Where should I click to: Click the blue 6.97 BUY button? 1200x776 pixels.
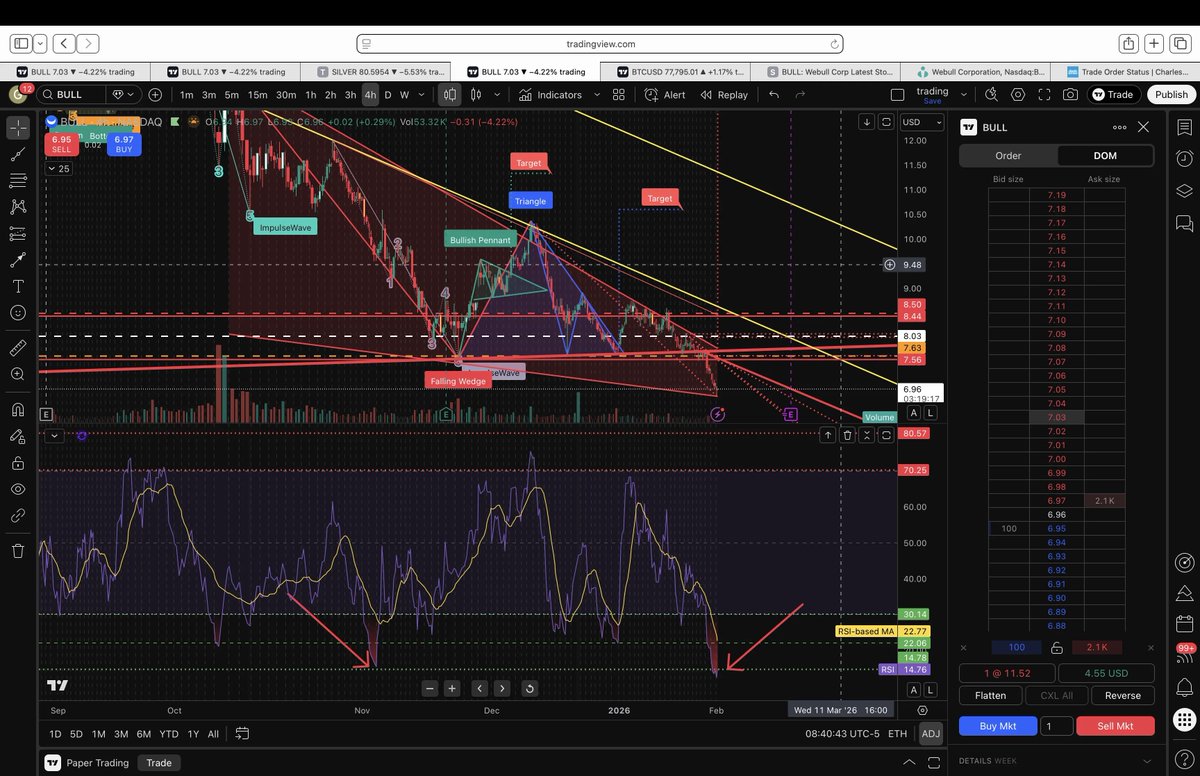click(124, 144)
